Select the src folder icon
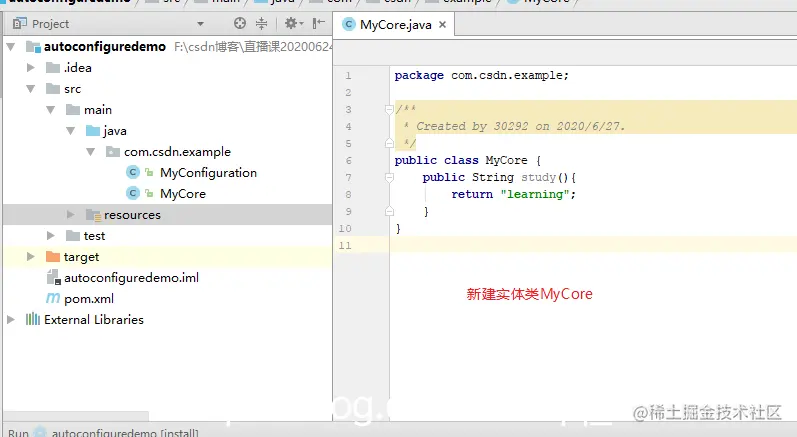 pos(53,89)
